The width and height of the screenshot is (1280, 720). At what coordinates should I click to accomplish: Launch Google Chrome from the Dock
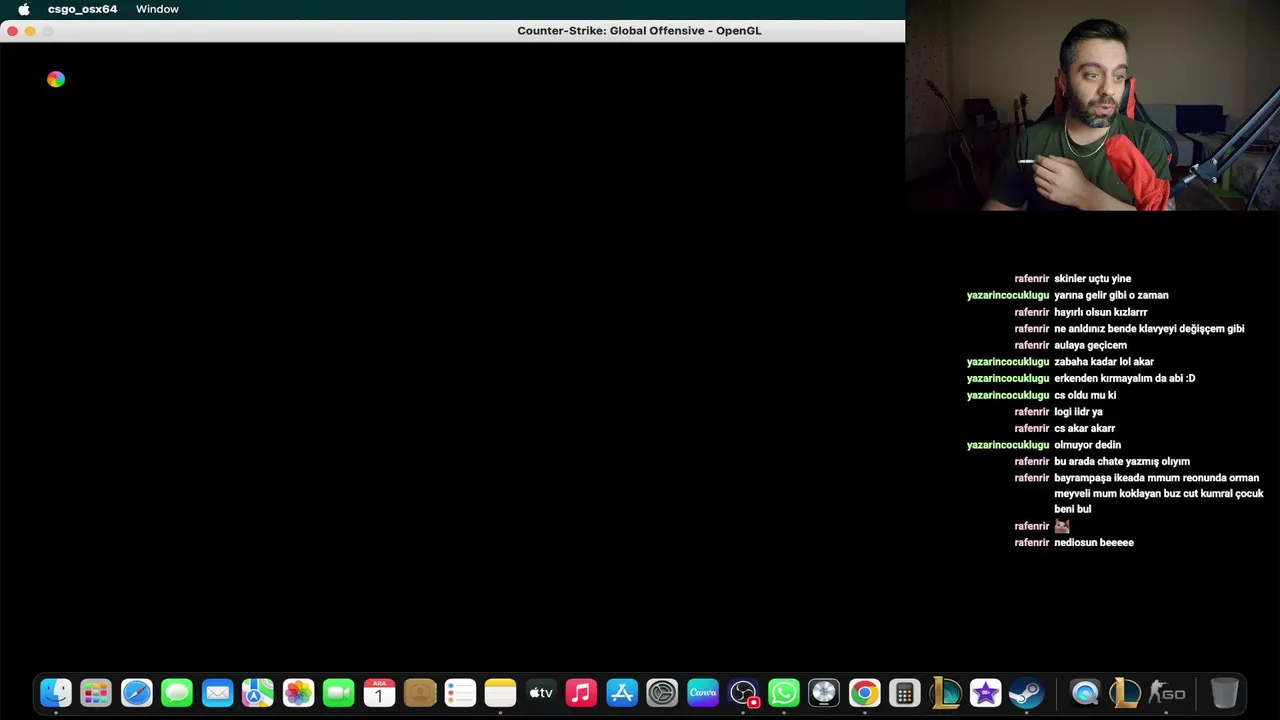coord(864,693)
